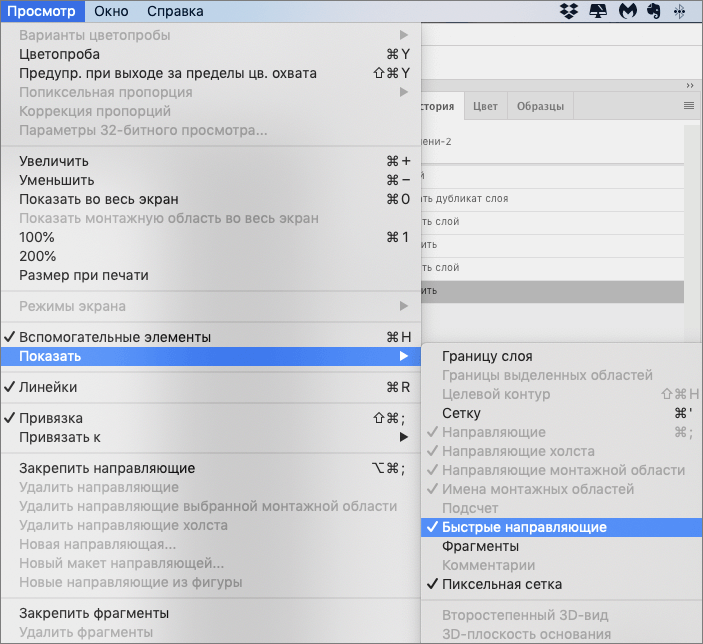The width and height of the screenshot is (703, 644).
Task: Open the Просмотр menu
Action: [42, 11]
